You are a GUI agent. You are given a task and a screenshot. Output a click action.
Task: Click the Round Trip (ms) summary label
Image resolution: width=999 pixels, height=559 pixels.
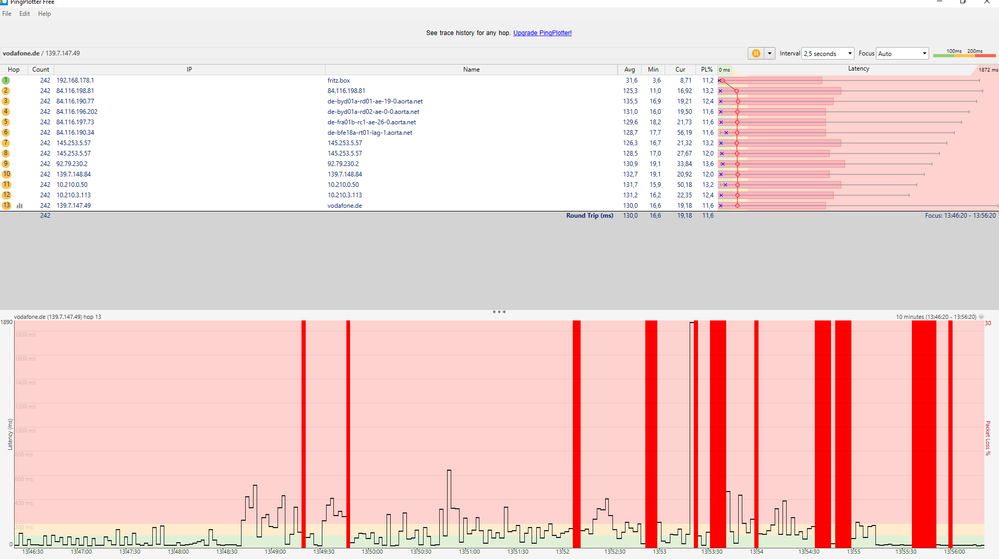[589, 215]
